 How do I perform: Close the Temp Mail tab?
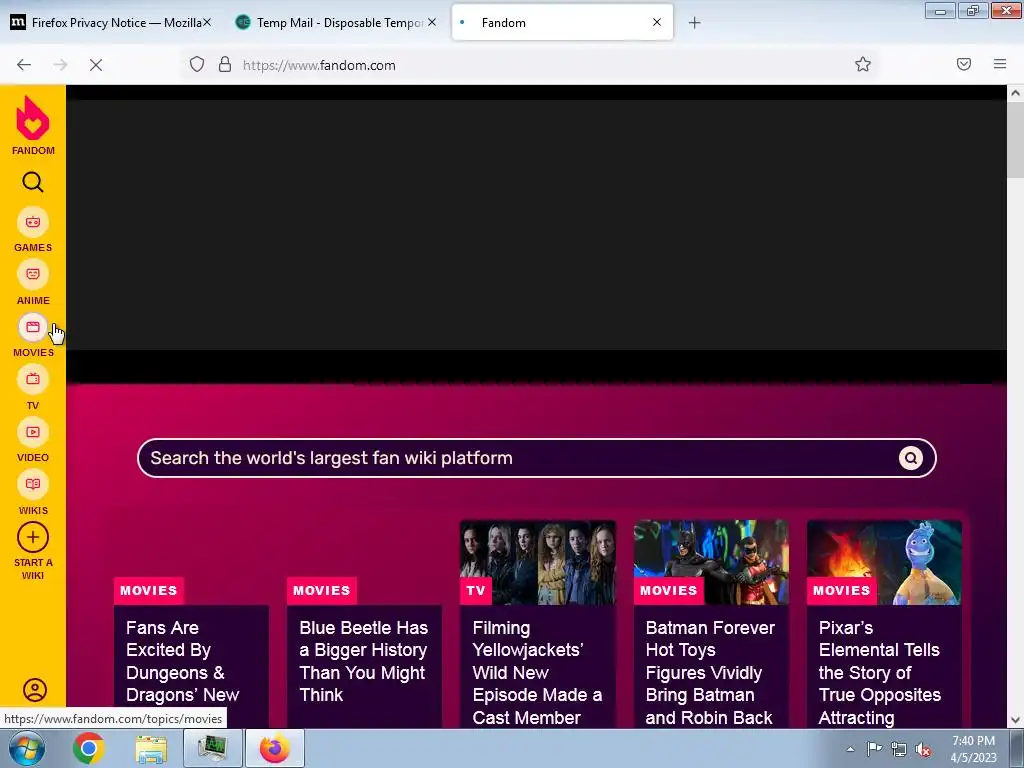(432, 22)
